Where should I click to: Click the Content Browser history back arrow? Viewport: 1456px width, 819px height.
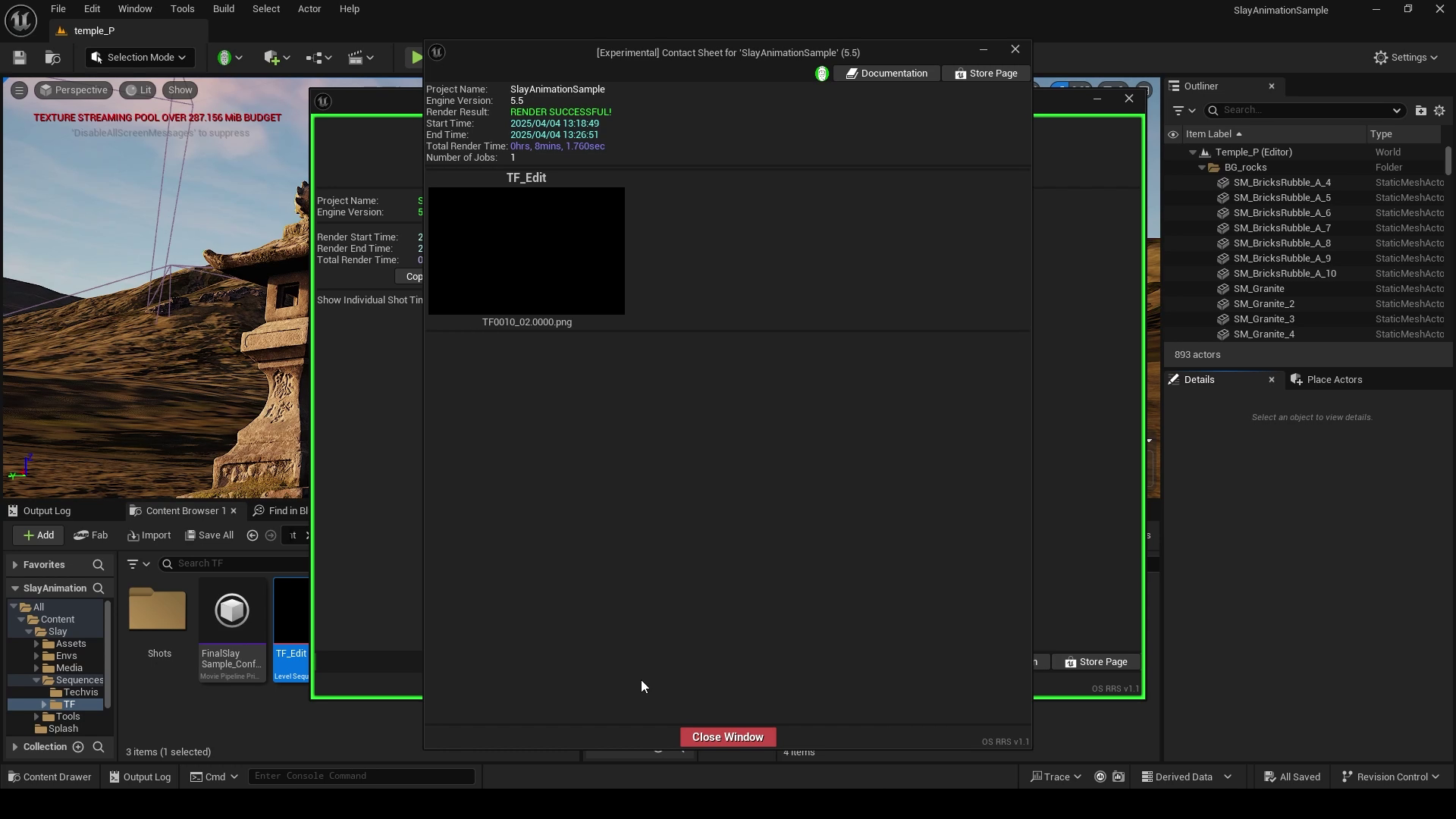point(253,535)
